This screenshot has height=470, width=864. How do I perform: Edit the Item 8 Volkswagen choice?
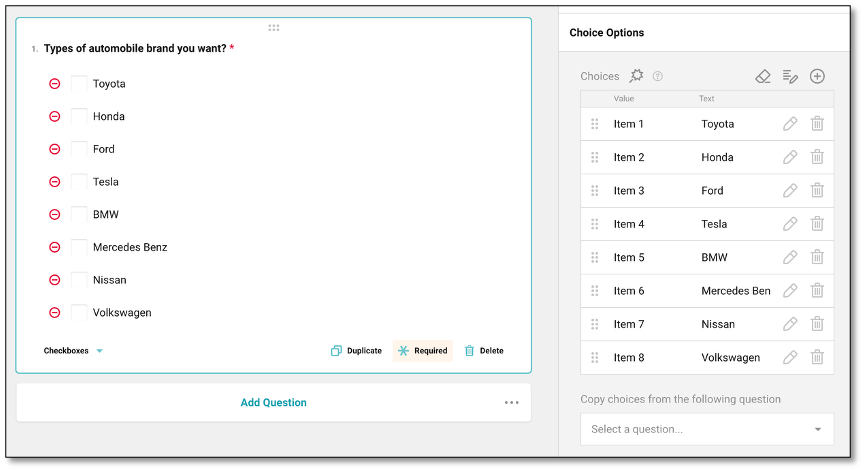[x=790, y=358]
